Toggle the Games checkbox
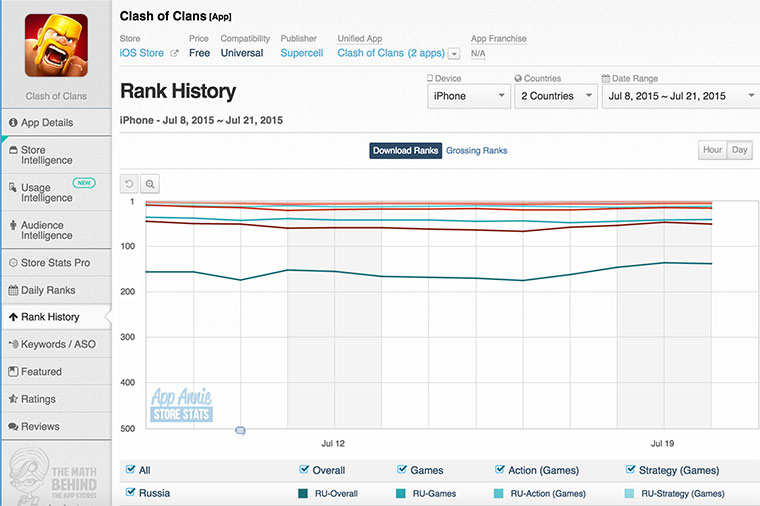The height and width of the screenshot is (506, 760). pyautogui.click(x=402, y=469)
